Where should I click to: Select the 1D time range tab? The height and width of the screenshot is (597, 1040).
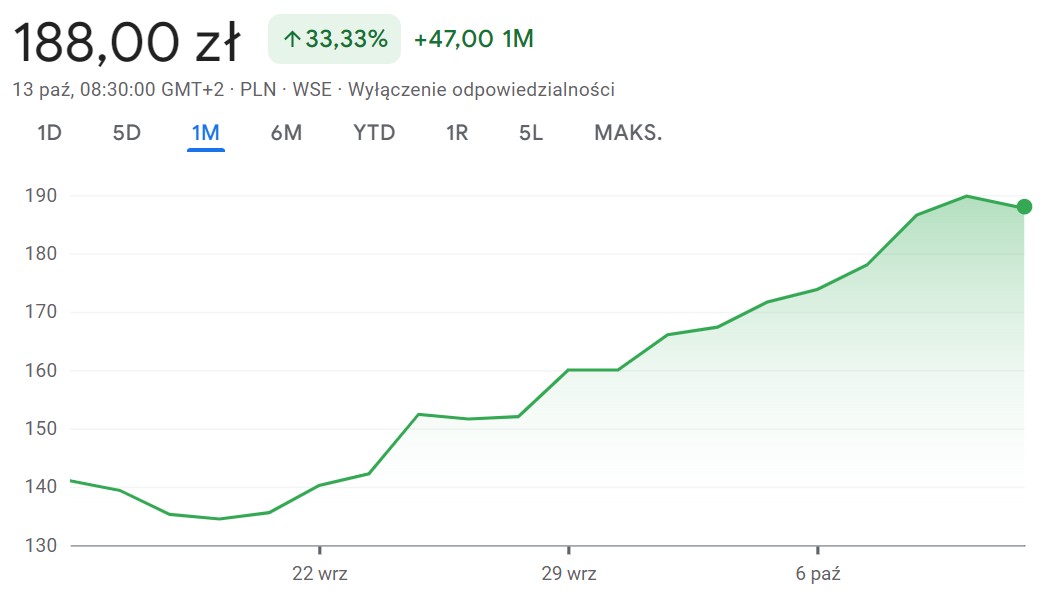coord(49,133)
